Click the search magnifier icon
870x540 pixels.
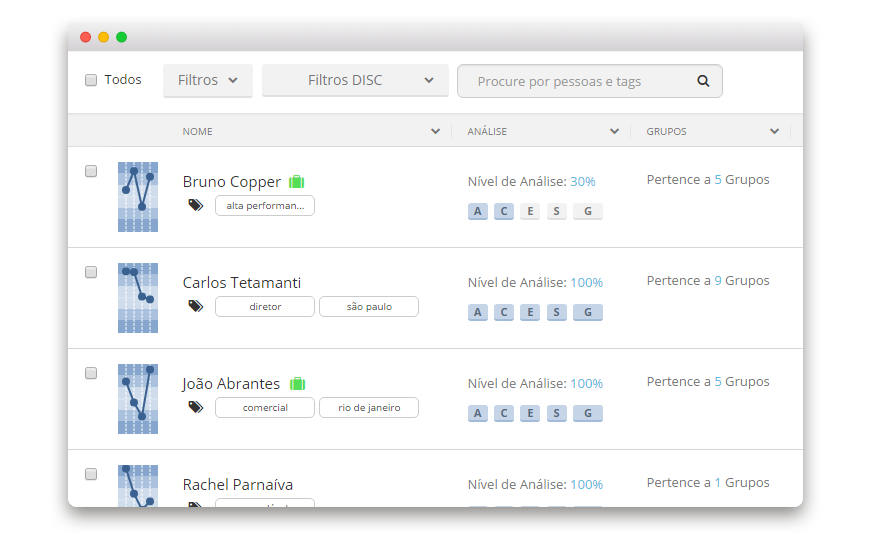click(x=703, y=81)
